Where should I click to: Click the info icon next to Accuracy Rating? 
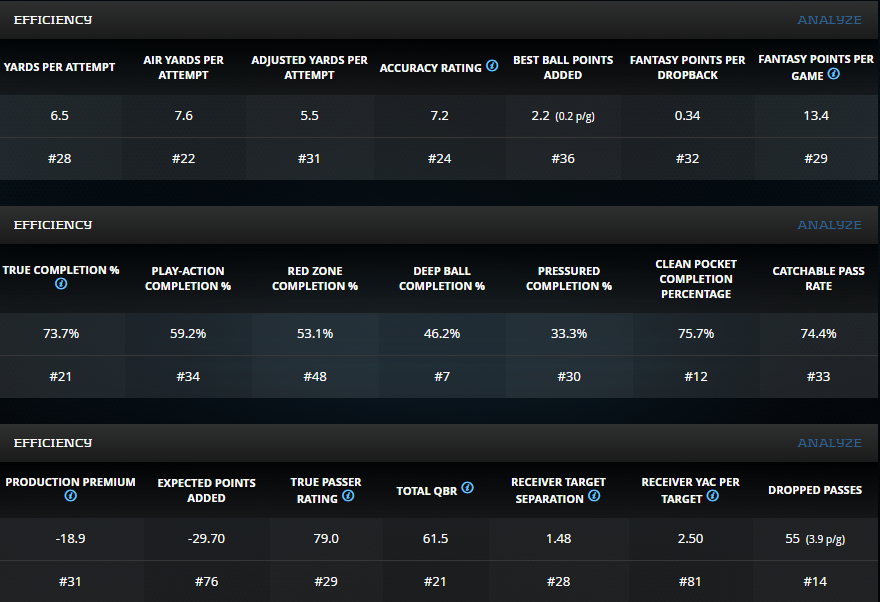coord(491,67)
